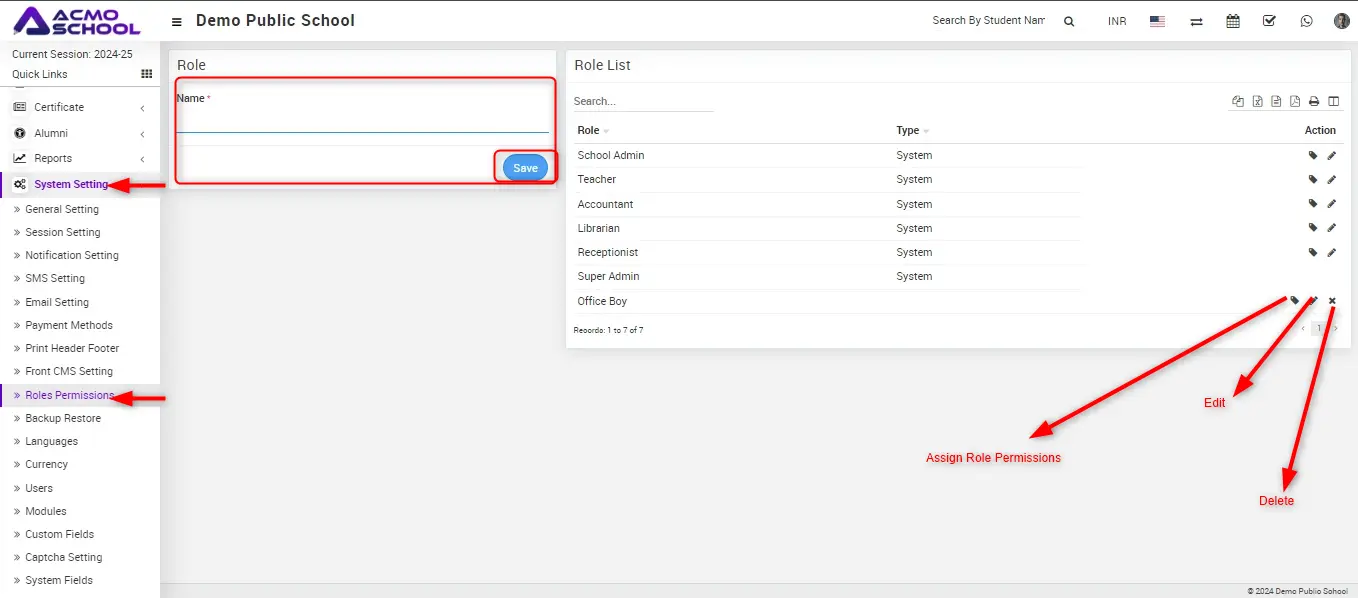Go to General Setting menu item
The width and height of the screenshot is (1358, 598).
[62, 209]
